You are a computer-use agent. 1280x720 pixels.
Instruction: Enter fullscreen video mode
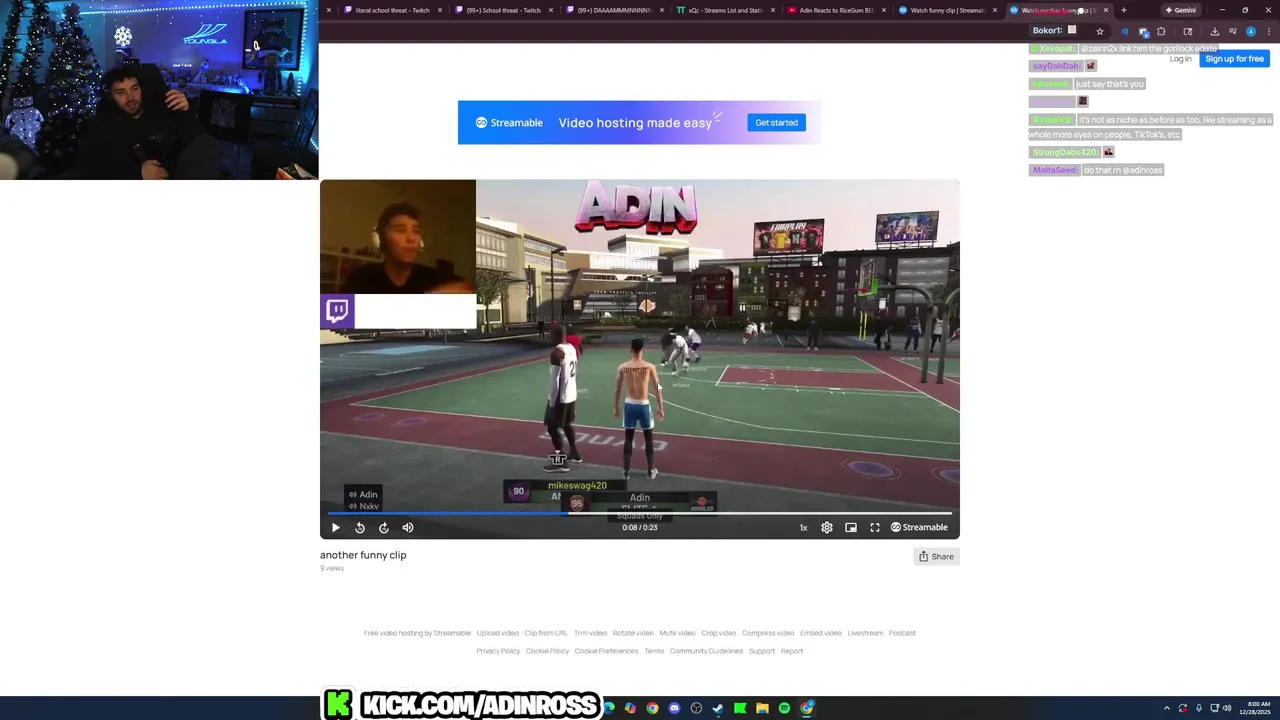(875, 527)
